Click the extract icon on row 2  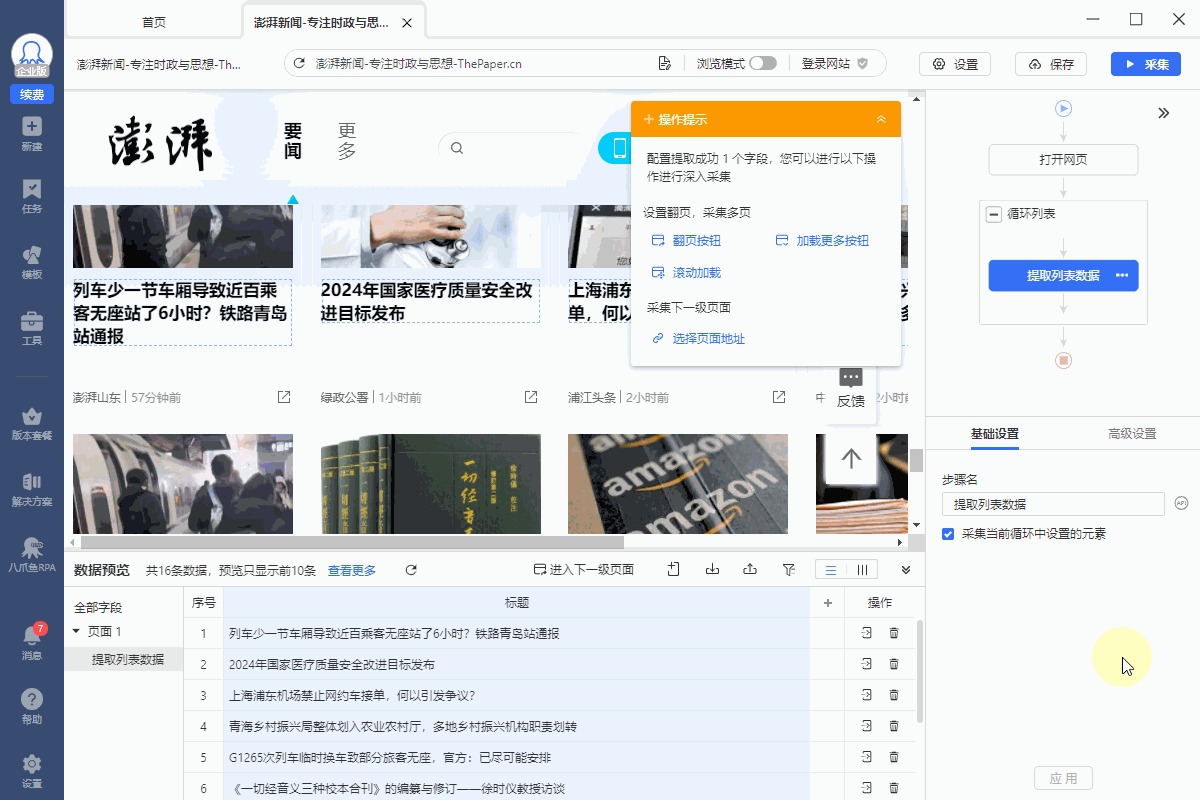pyautogui.click(x=866, y=664)
